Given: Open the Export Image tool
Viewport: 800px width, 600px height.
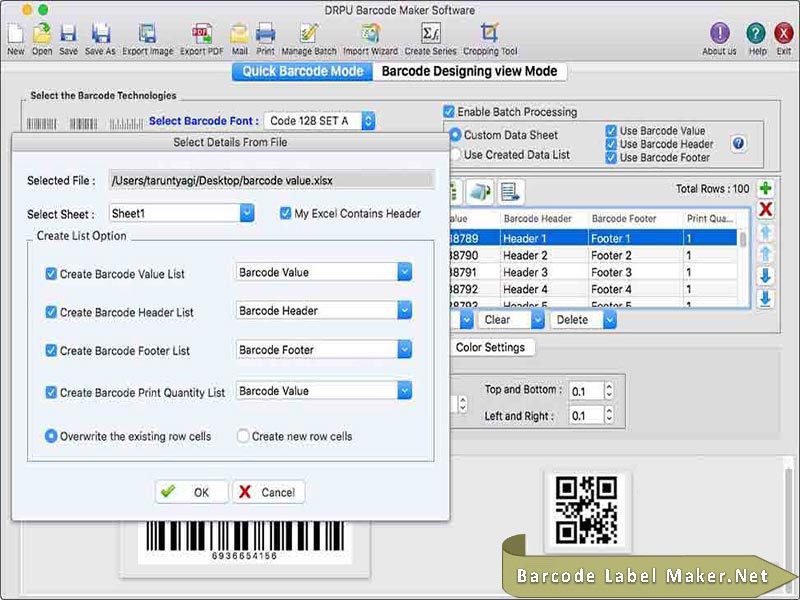Looking at the screenshot, I should tap(148, 35).
